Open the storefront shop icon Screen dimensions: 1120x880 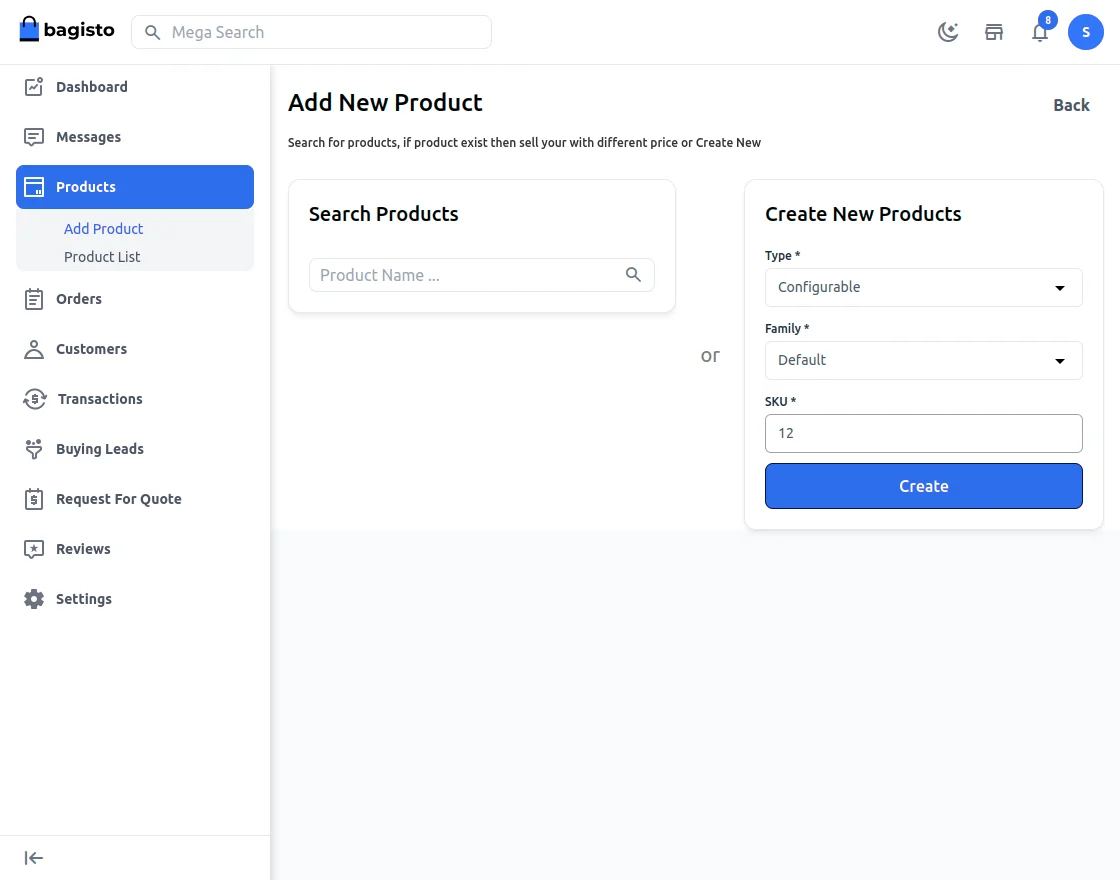[994, 32]
